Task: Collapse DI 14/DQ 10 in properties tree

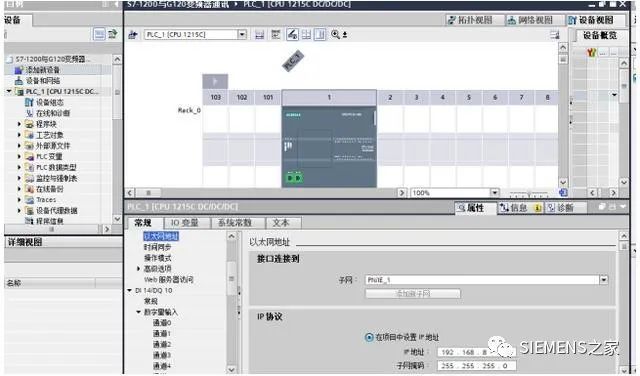Action: point(130,290)
